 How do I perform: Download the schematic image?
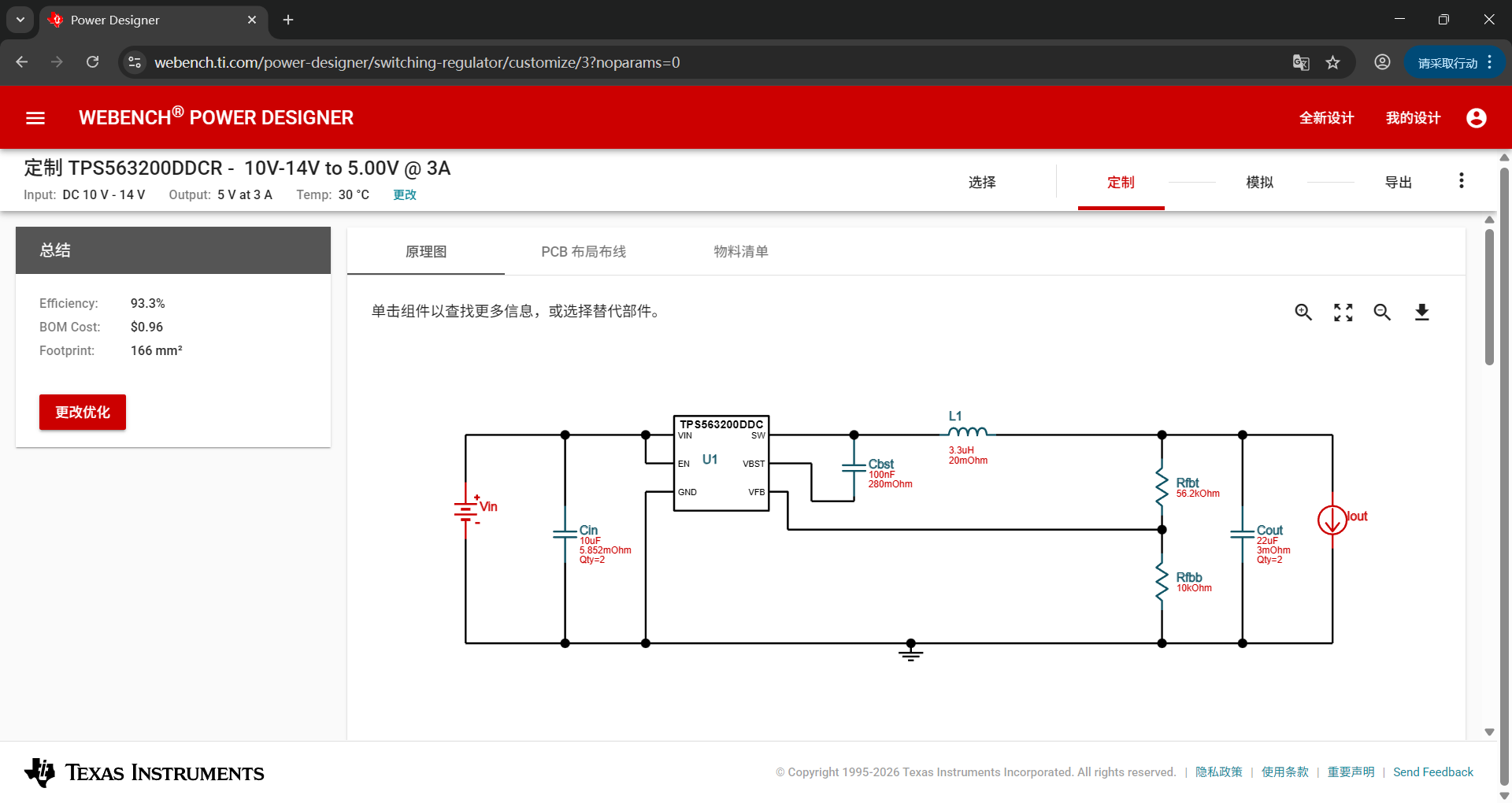point(1421,313)
